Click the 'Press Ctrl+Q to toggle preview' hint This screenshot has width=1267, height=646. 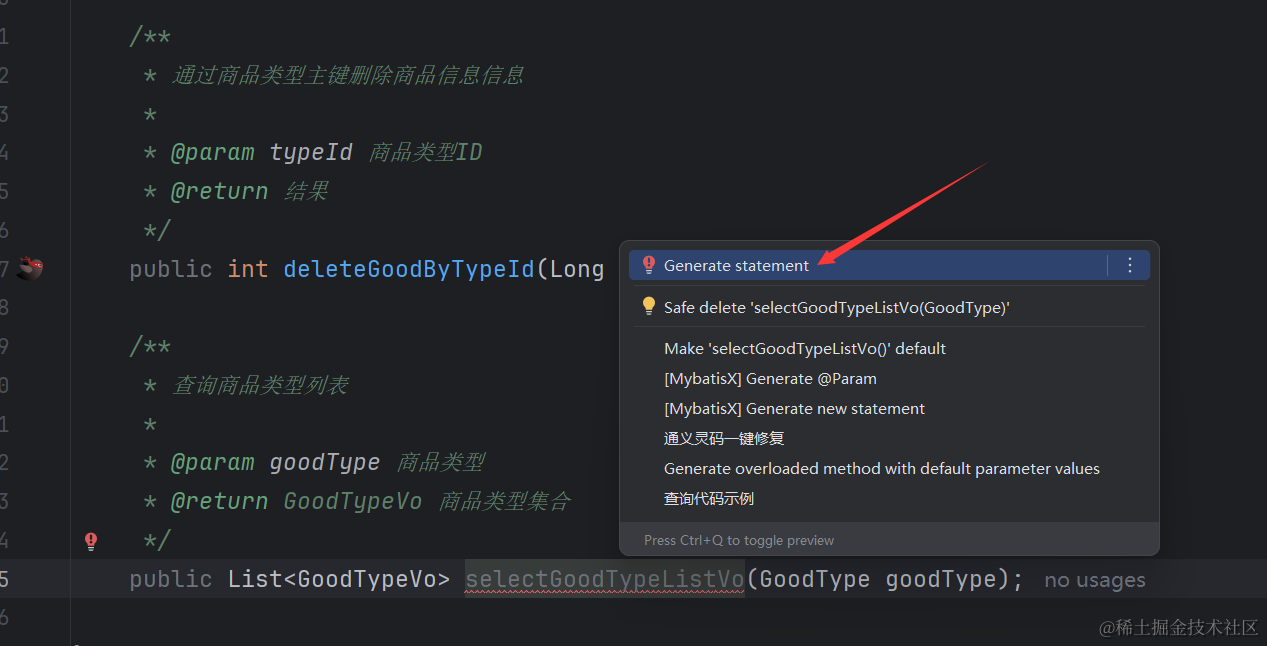click(x=738, y=540)
